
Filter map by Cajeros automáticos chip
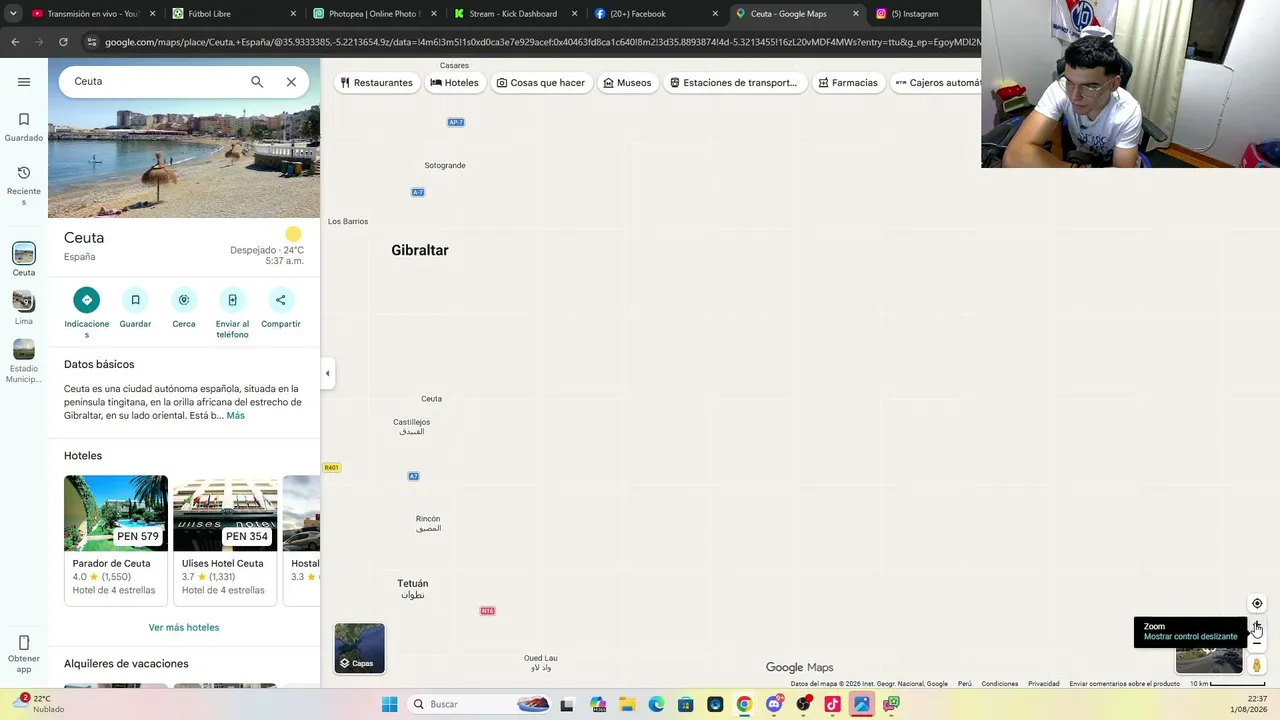pyautogui.click(x=936, y=83)
